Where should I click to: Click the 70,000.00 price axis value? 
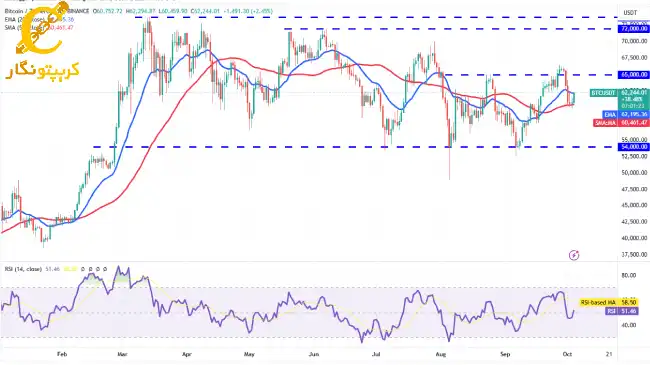coord(634,41)
